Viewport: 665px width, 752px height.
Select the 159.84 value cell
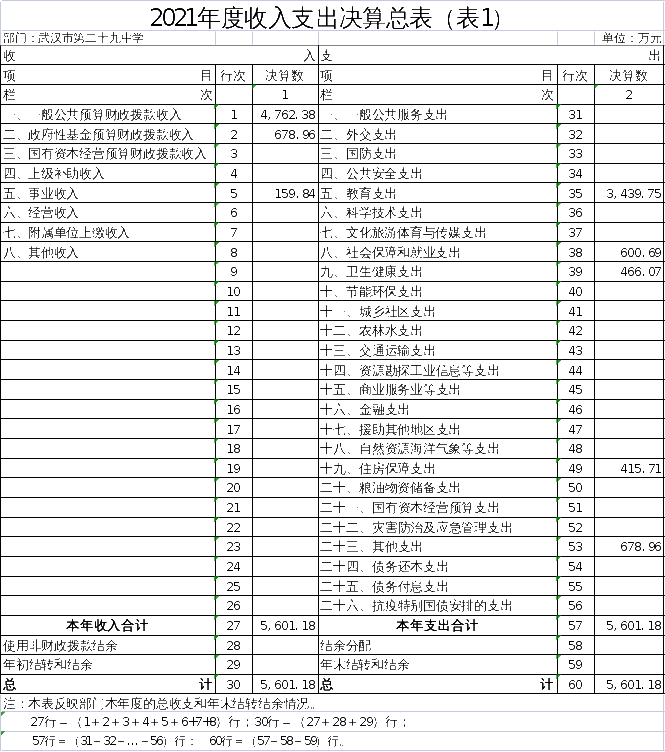pos(285,193)
